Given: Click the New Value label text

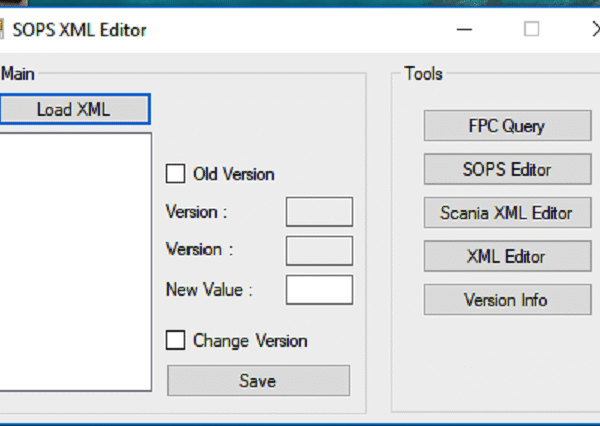Looking at the screenshot, I should point(209,290).
